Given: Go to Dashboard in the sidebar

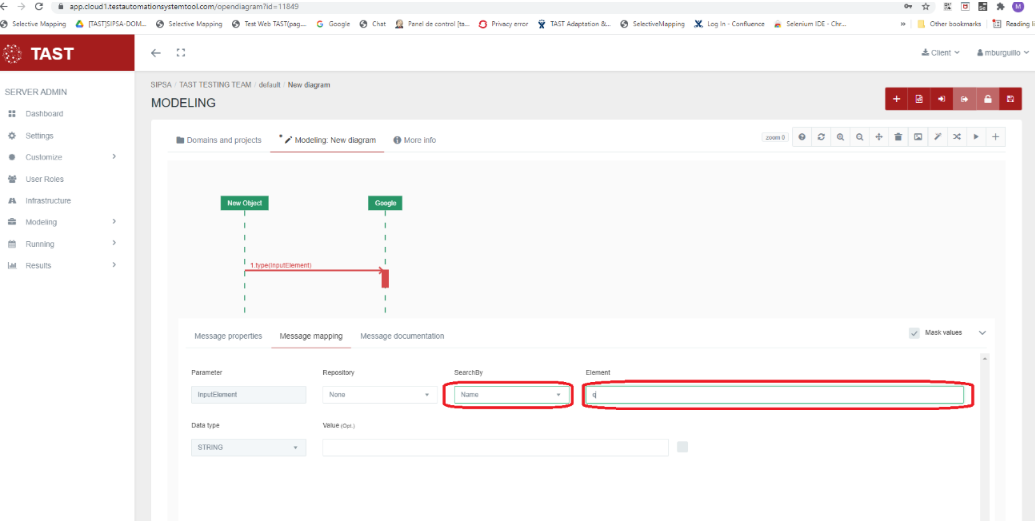Looking at the screenshot, I should click(44, 114).
